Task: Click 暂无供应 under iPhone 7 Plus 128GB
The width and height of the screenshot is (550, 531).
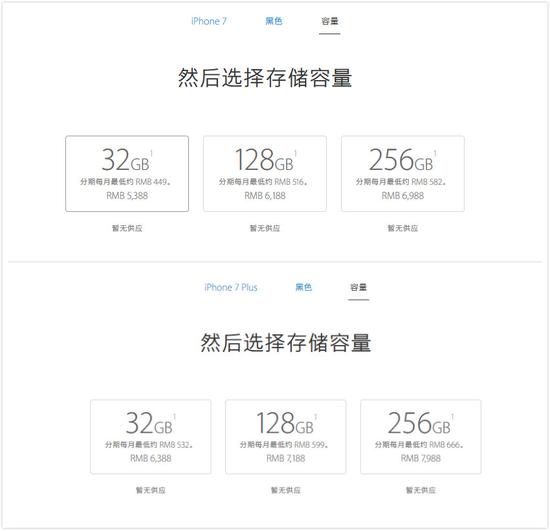Action: (x=286, y=490)
